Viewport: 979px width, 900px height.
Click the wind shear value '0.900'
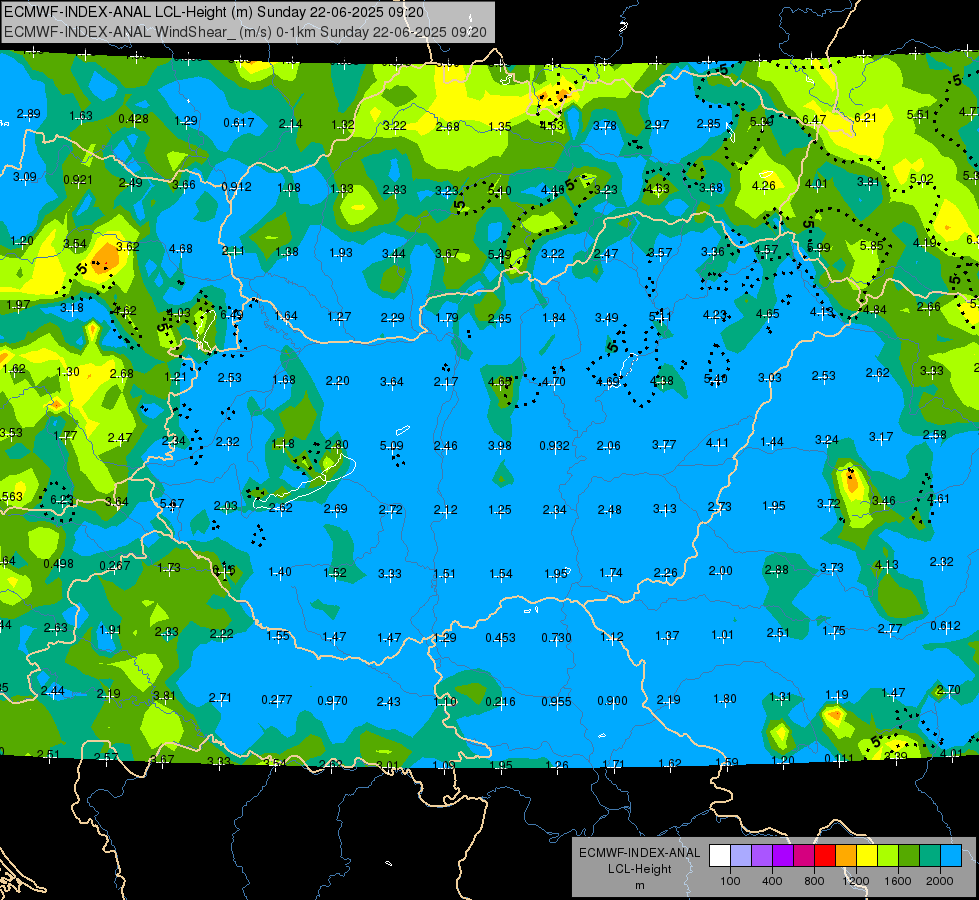click(612, 701)
